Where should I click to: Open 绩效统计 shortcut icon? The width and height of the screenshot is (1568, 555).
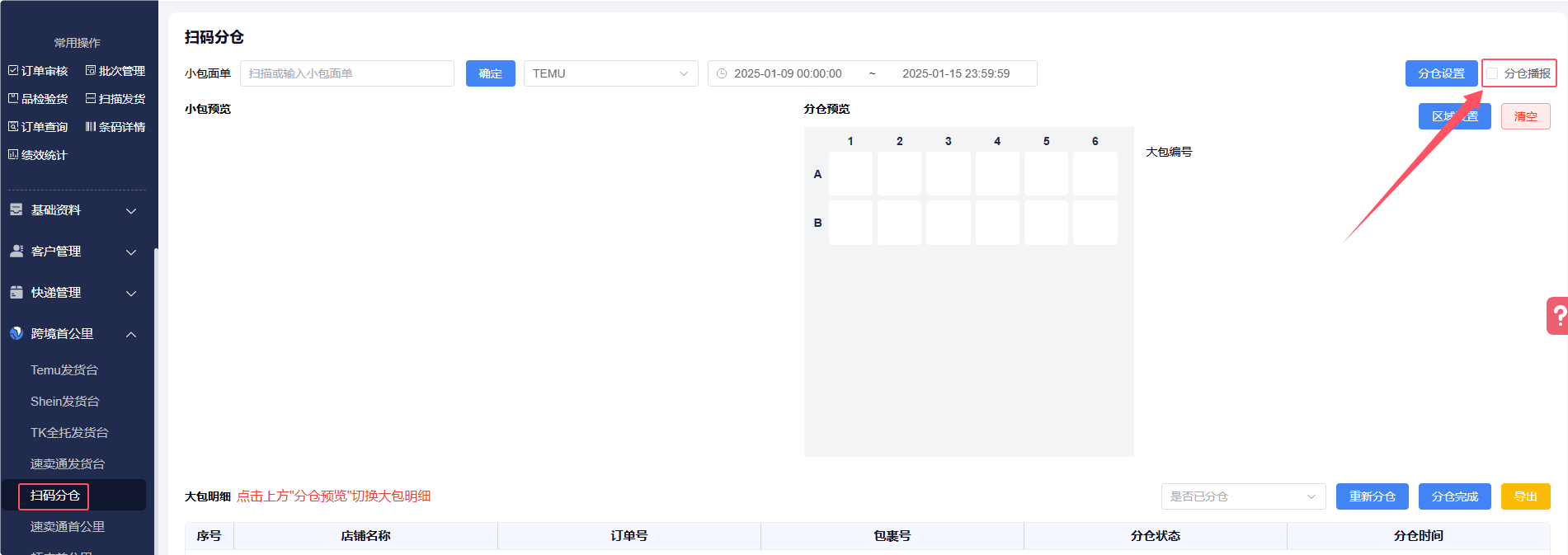coord(13,154)
